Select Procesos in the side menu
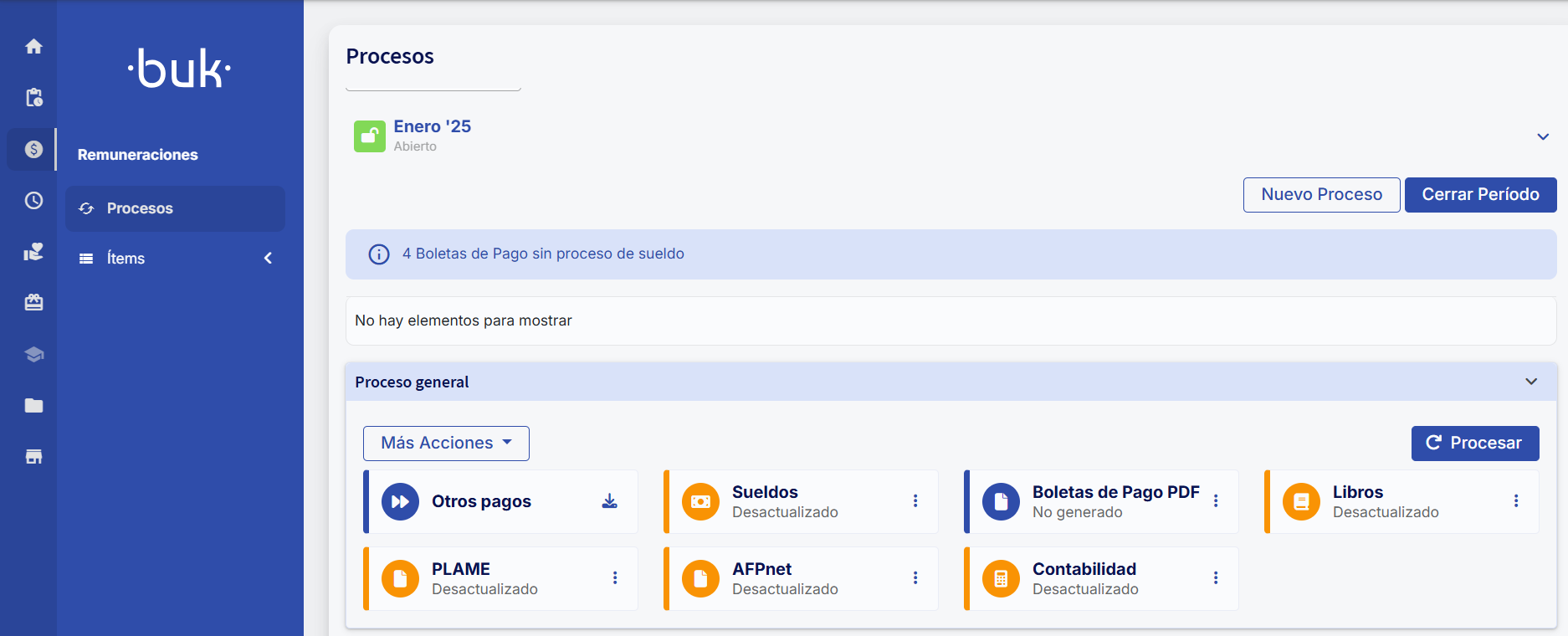The image size is (1568, 636). pos(140,208)
